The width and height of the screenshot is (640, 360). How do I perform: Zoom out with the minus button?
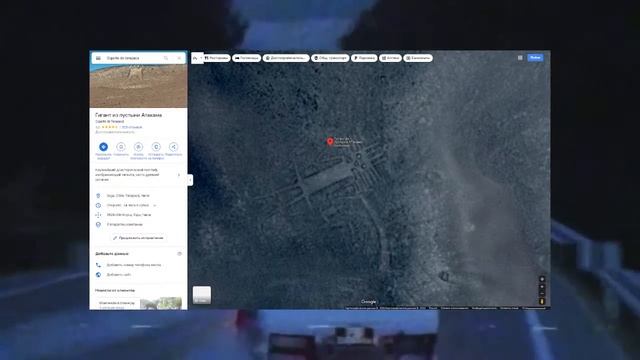(542, 293)
